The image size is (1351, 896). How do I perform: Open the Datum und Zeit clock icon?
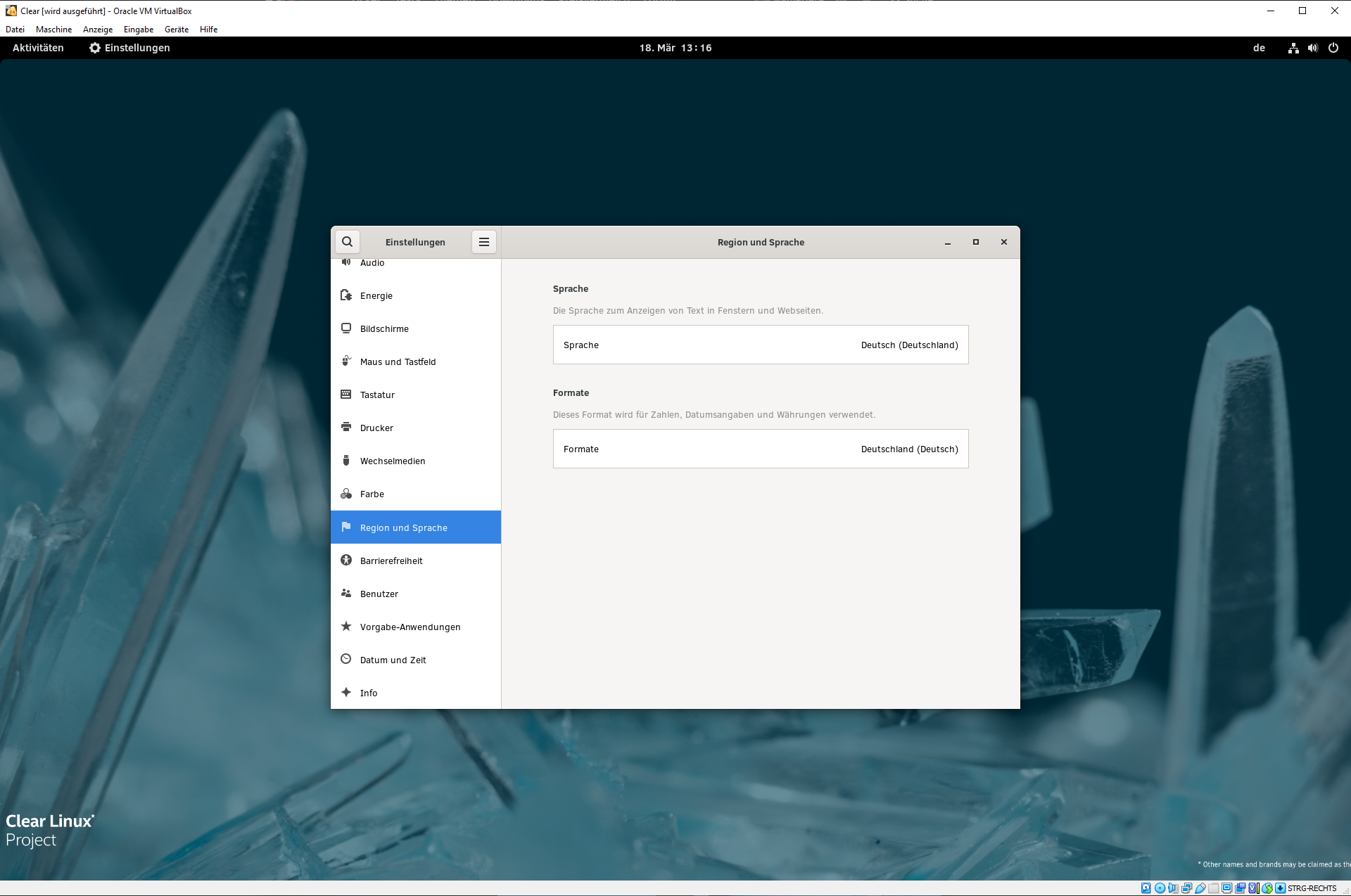(346, 660)
